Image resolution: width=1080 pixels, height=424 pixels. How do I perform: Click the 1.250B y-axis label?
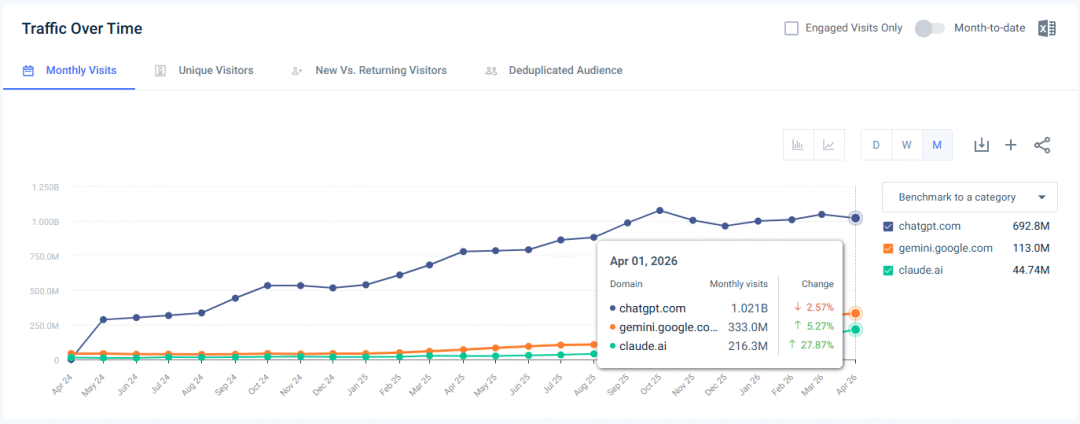point(45,187)
